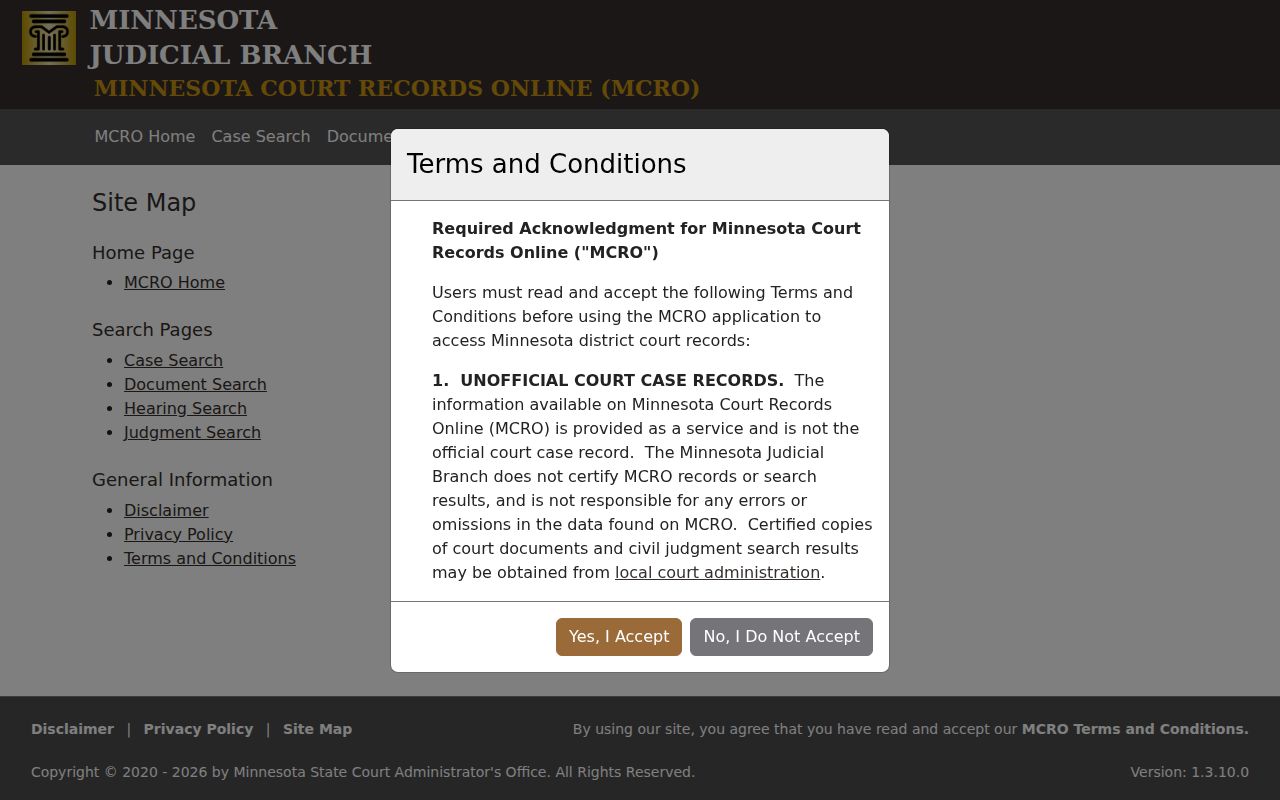1280x800 pixels.
Task: Open Case Search in navigation bar
Action: (261, 137)
